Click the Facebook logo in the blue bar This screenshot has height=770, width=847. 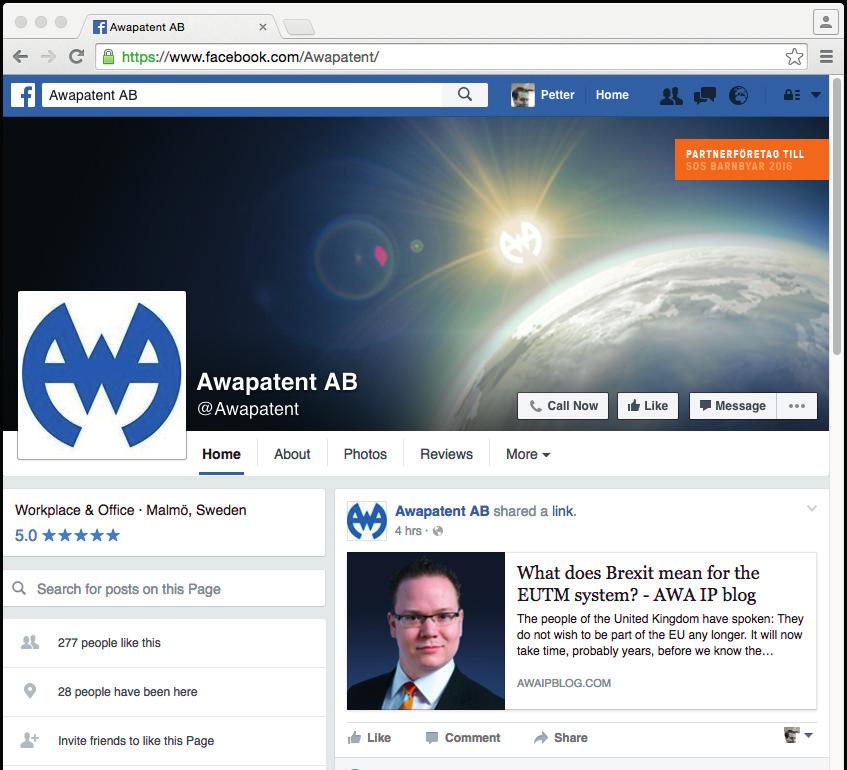[x=23, y=95]
